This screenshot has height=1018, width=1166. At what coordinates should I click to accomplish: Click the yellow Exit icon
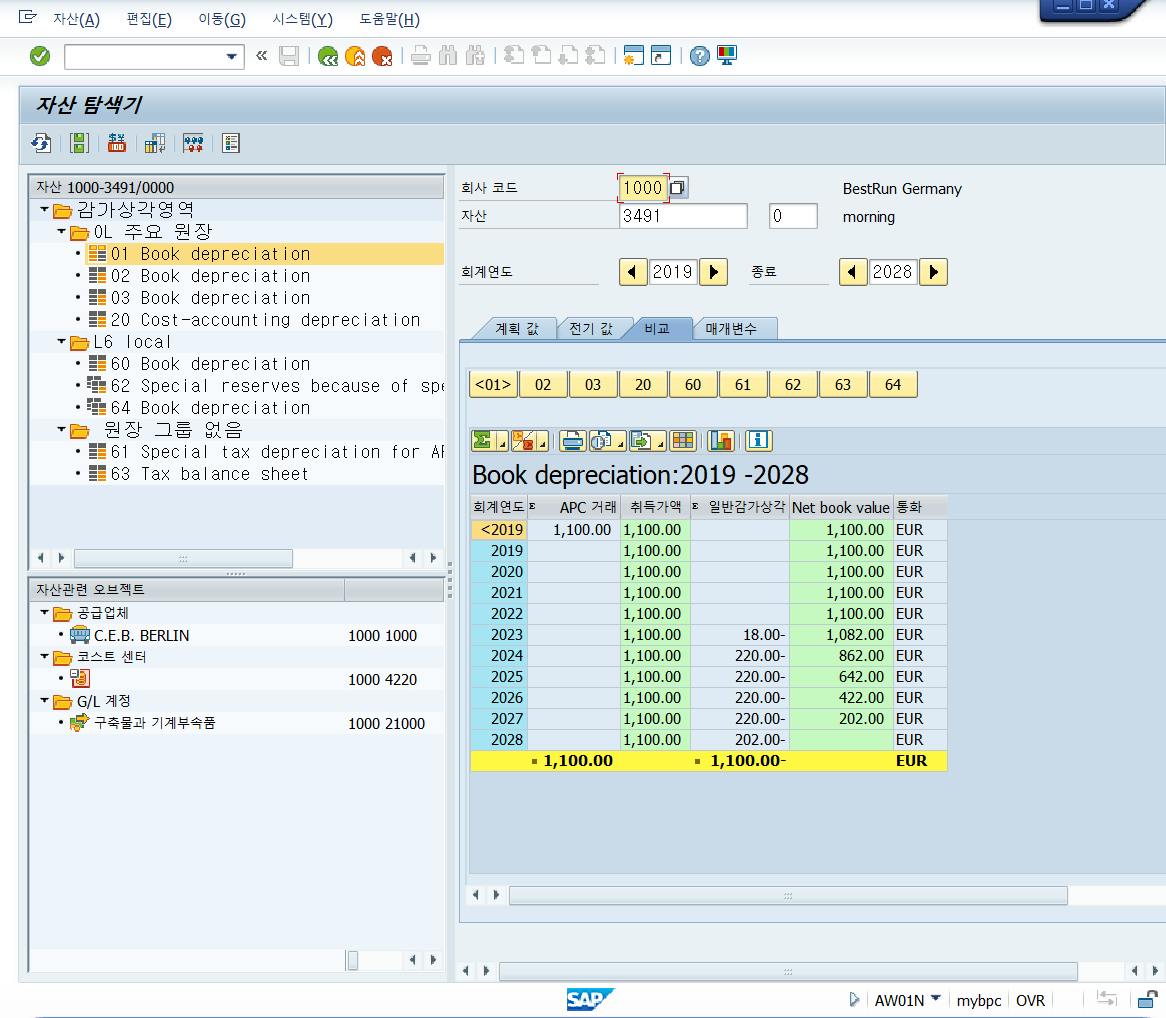355,56
